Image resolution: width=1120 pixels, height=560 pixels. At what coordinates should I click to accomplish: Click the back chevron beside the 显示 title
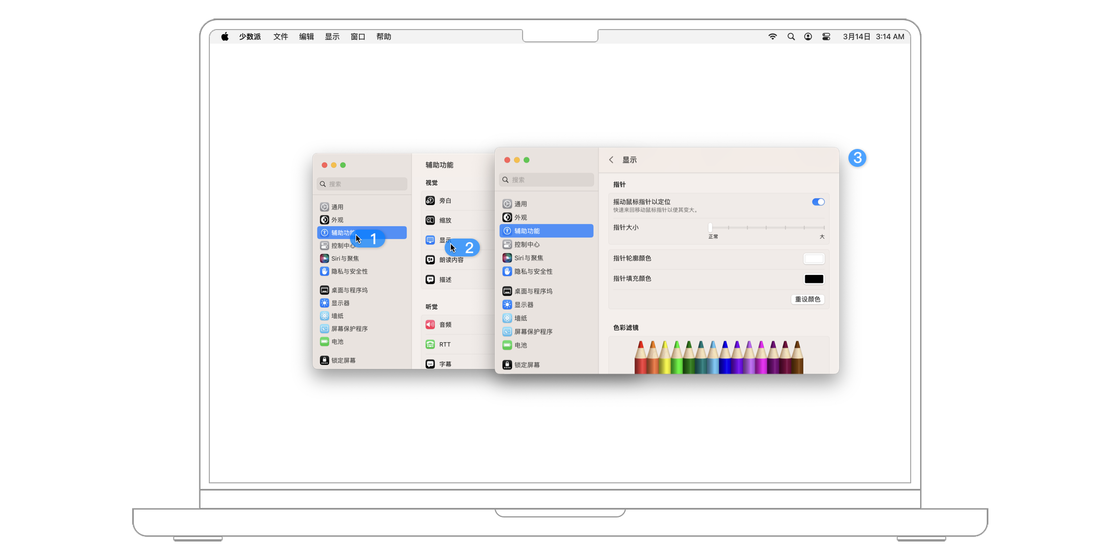[611, 160]
